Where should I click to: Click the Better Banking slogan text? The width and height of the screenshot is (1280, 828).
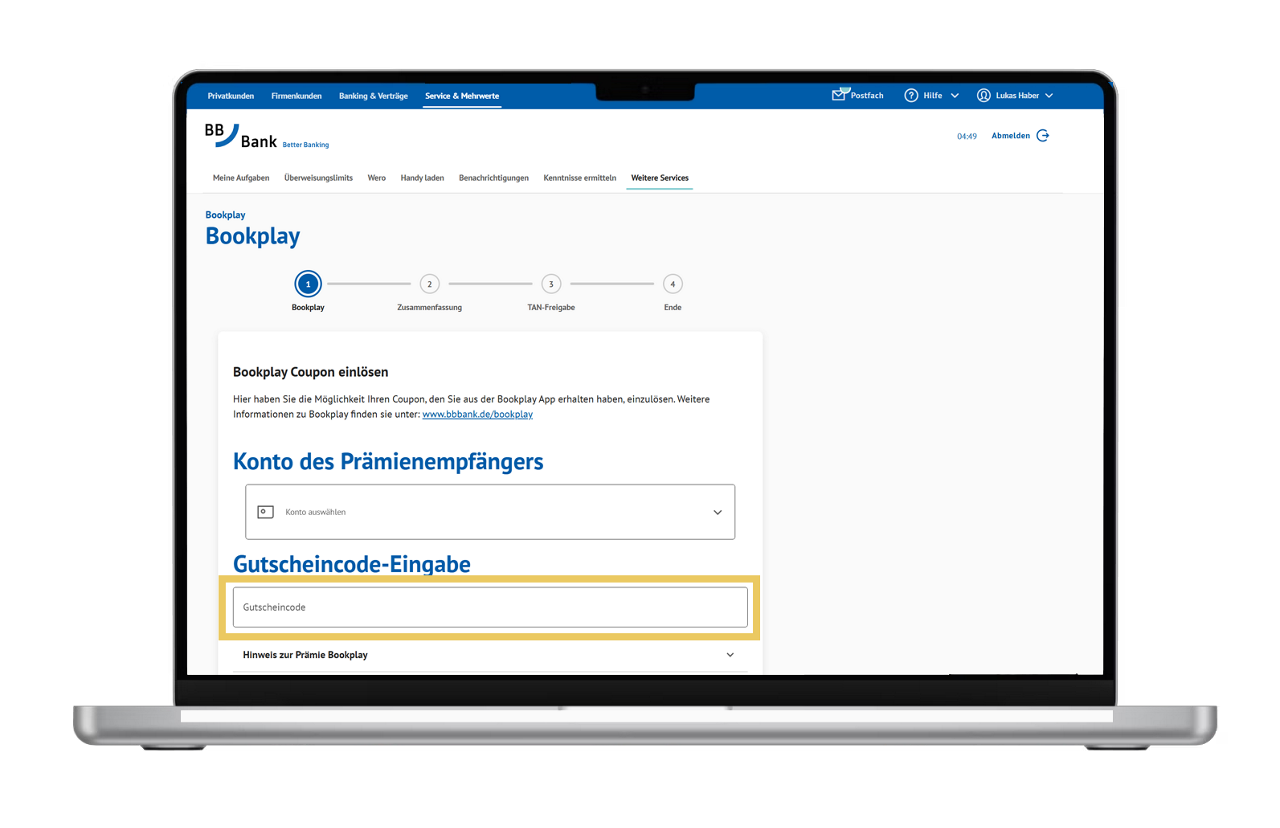point(306,145)
